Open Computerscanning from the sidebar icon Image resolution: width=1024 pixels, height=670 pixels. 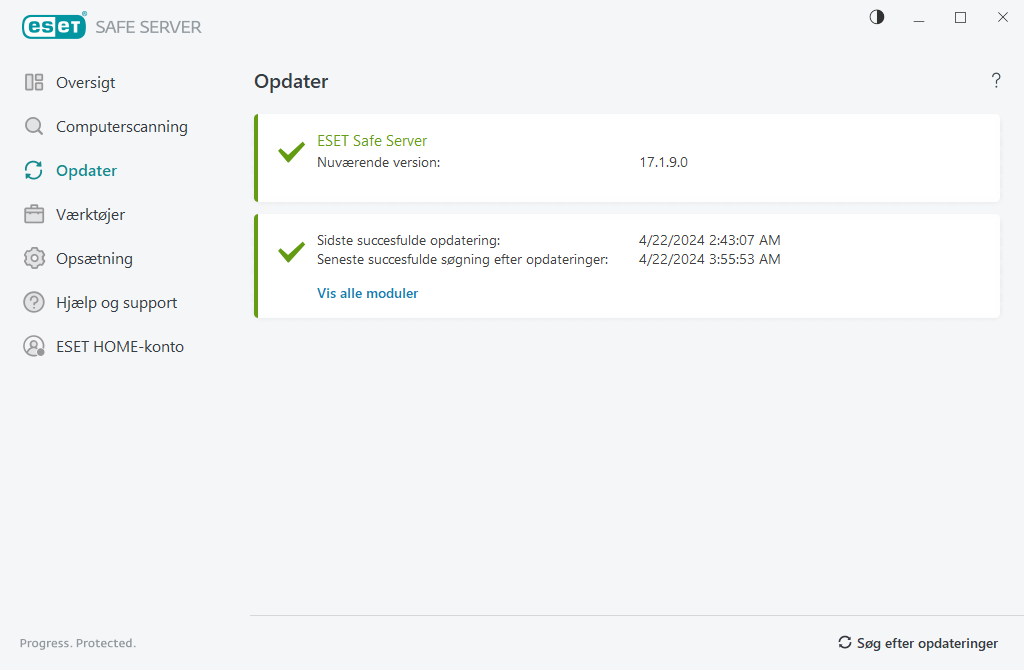pyautogui.click(x=33, y=126)
